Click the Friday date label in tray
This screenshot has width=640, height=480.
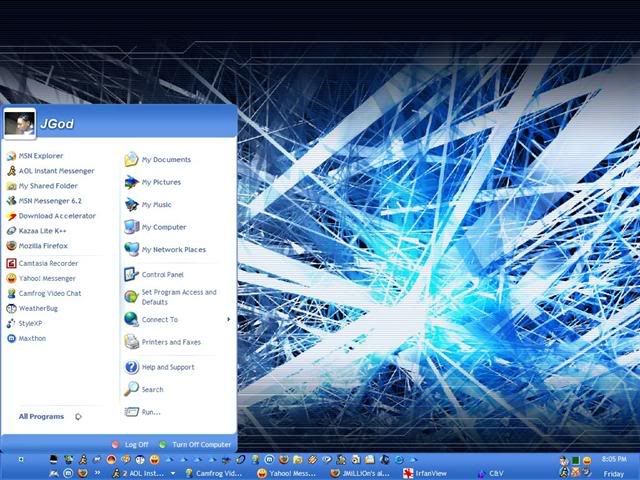(x=613, y=474)
